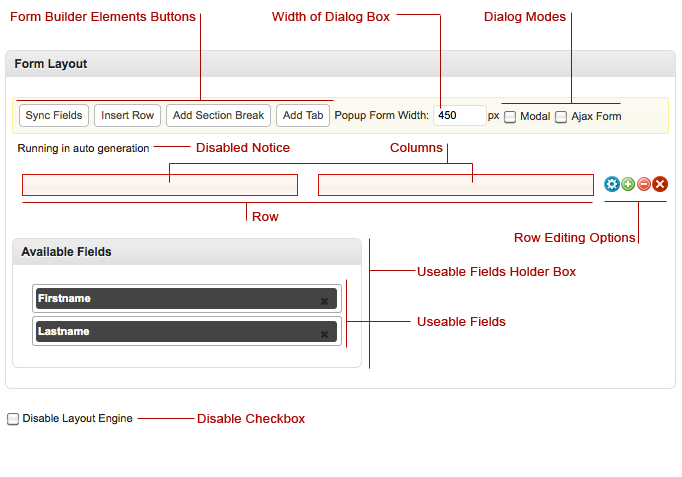The image size is (682, 477).
Task: Tick the Disable Layout Engine checkbox
Action: pyautogui.click(x=13, y=419)
